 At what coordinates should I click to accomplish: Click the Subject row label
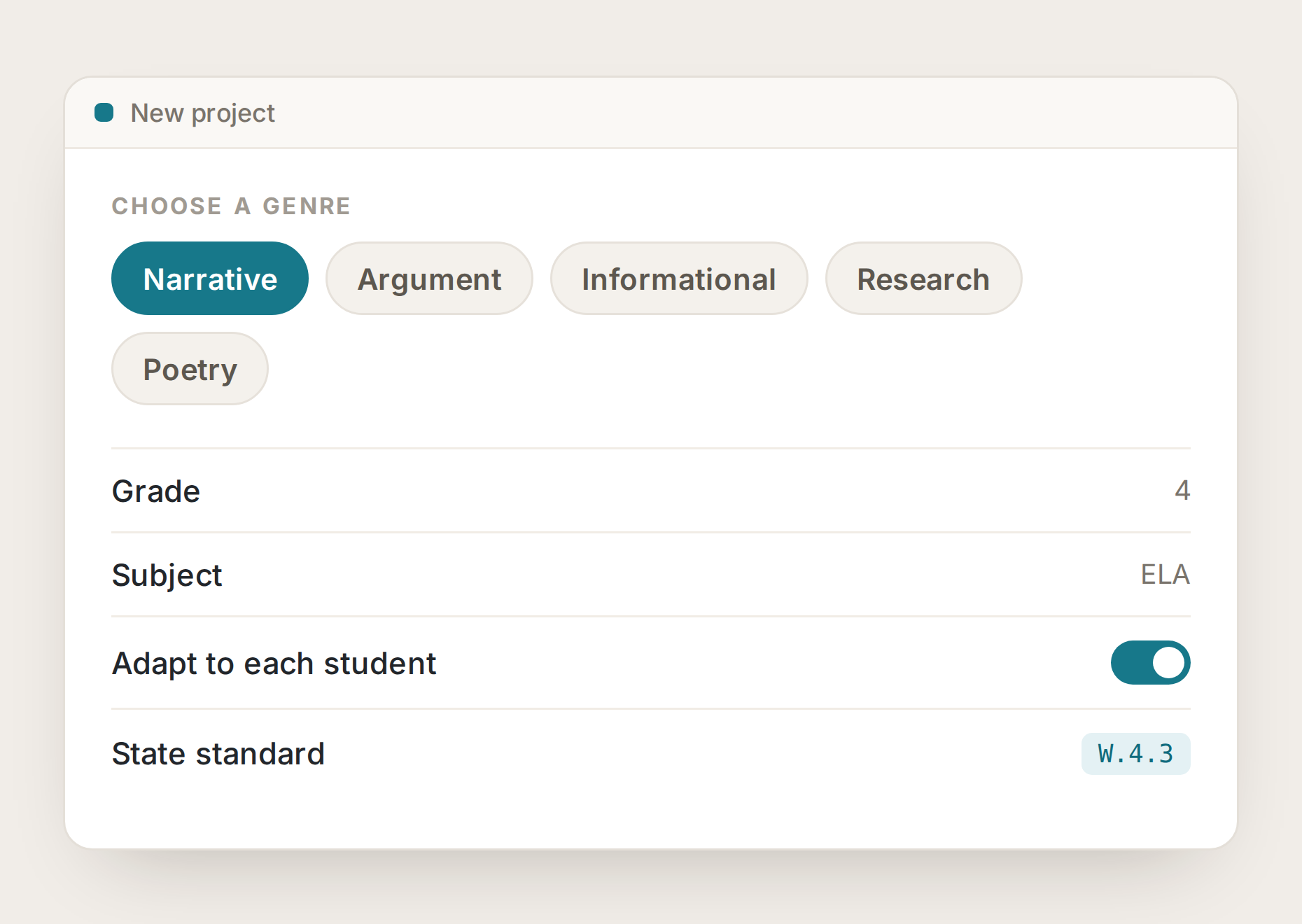pyautogui.click(x=167, y=575)
